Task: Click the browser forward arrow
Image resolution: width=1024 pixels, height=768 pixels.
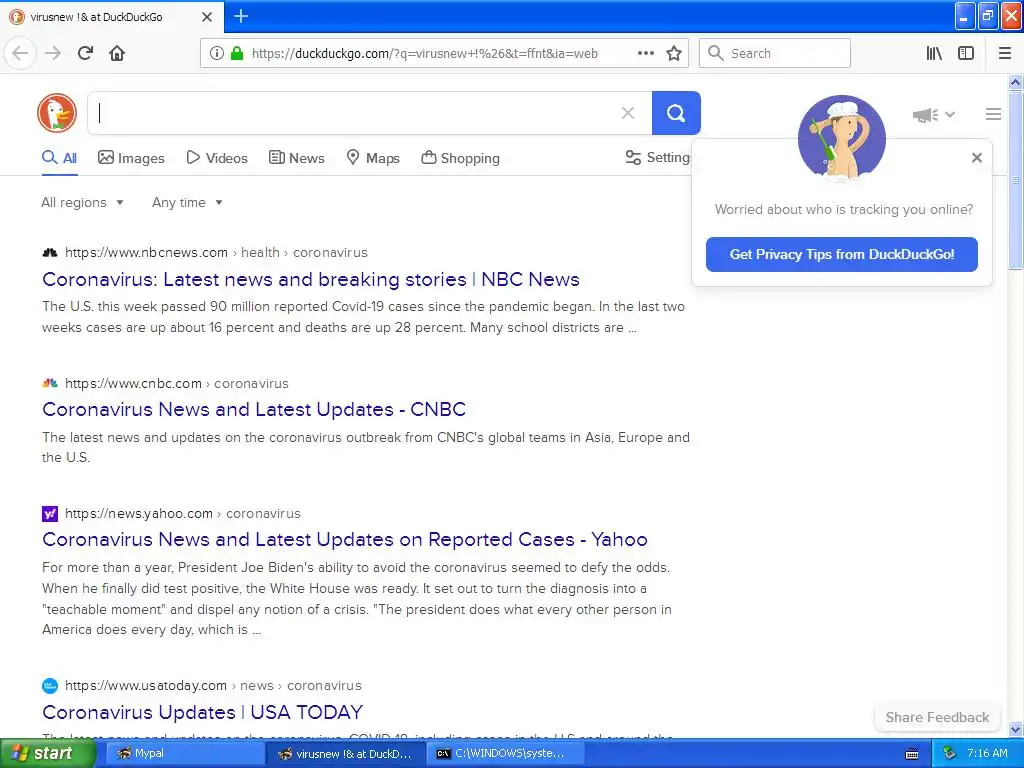Action: [53, 53]
